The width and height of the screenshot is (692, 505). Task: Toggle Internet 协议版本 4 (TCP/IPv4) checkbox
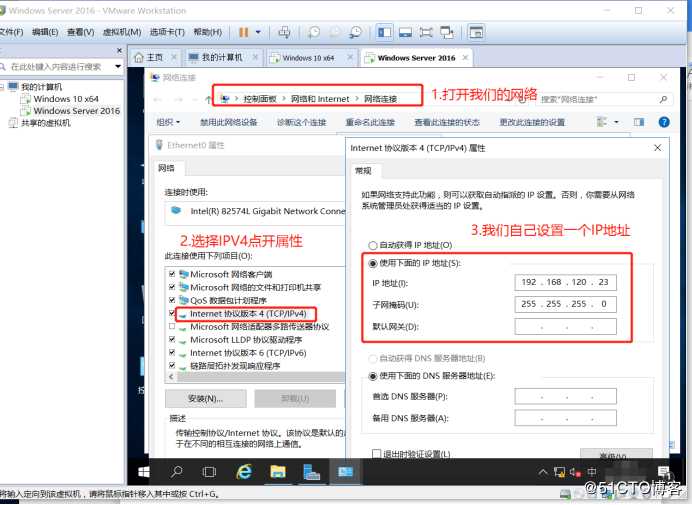172,313
